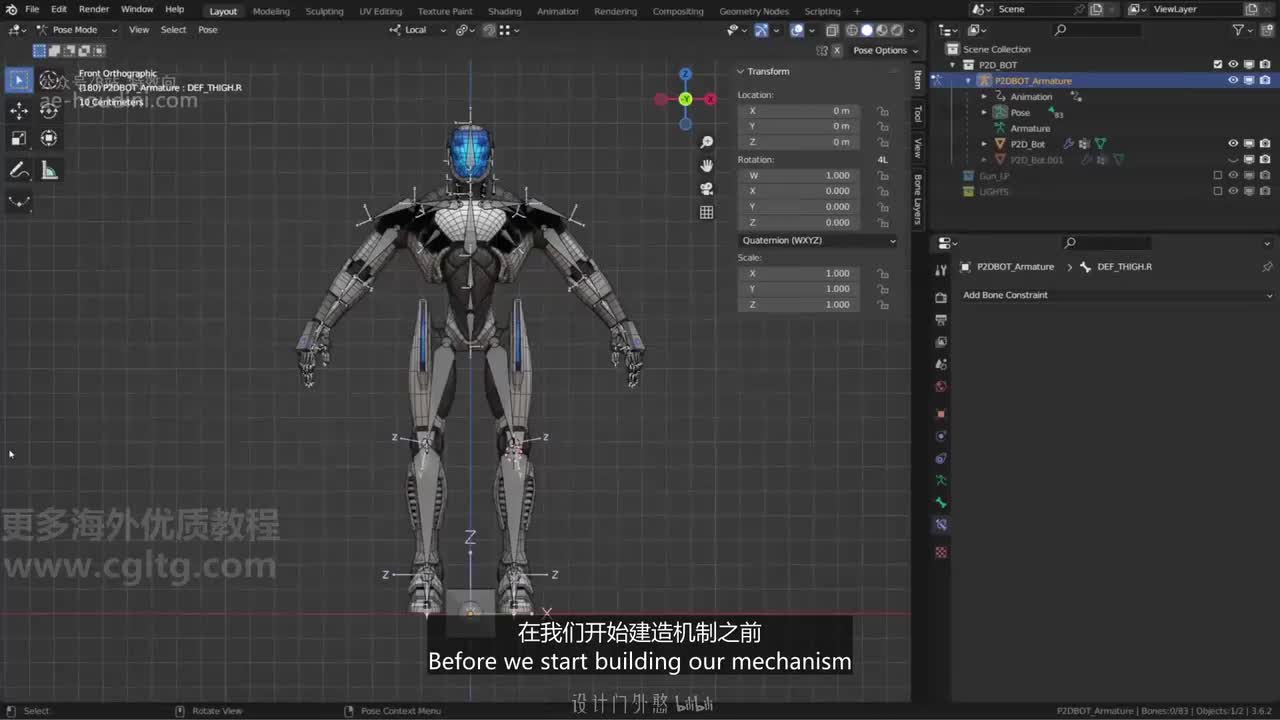Uncheck P2D_BOT collection exclude checkbox
The height and width of the screenshot is (720, 1280).
coord(1217,65)
